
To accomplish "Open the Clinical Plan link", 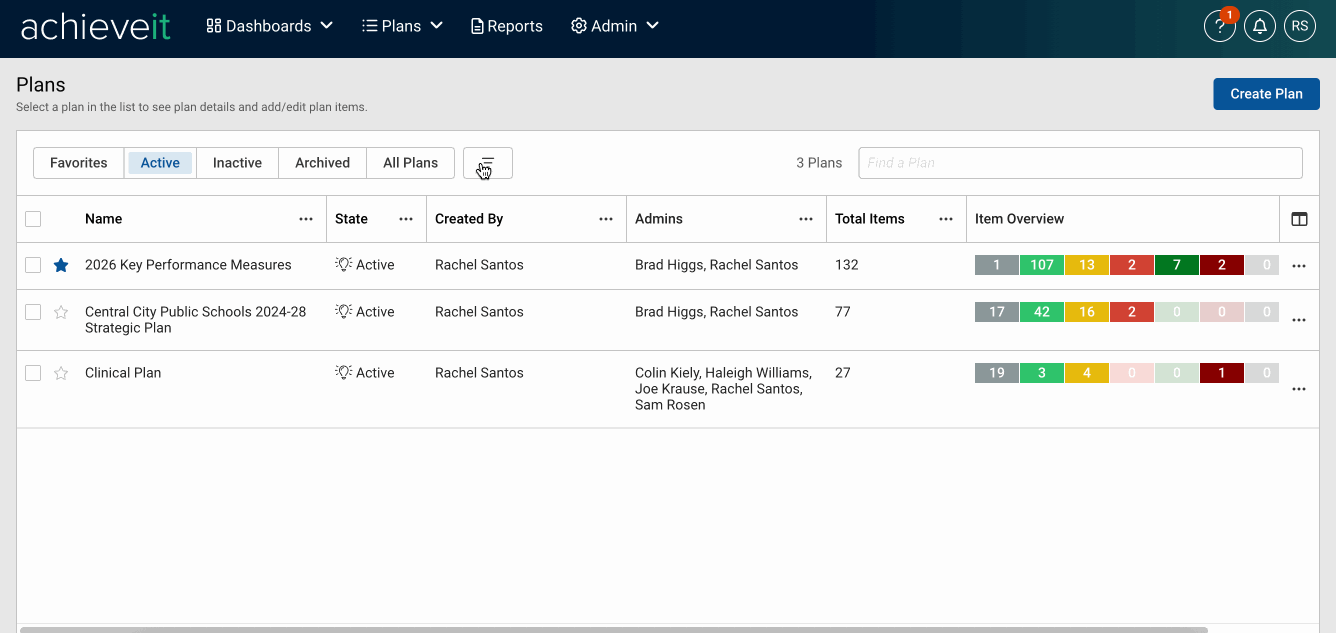I will pyautogui.click(x=123, y=373).
